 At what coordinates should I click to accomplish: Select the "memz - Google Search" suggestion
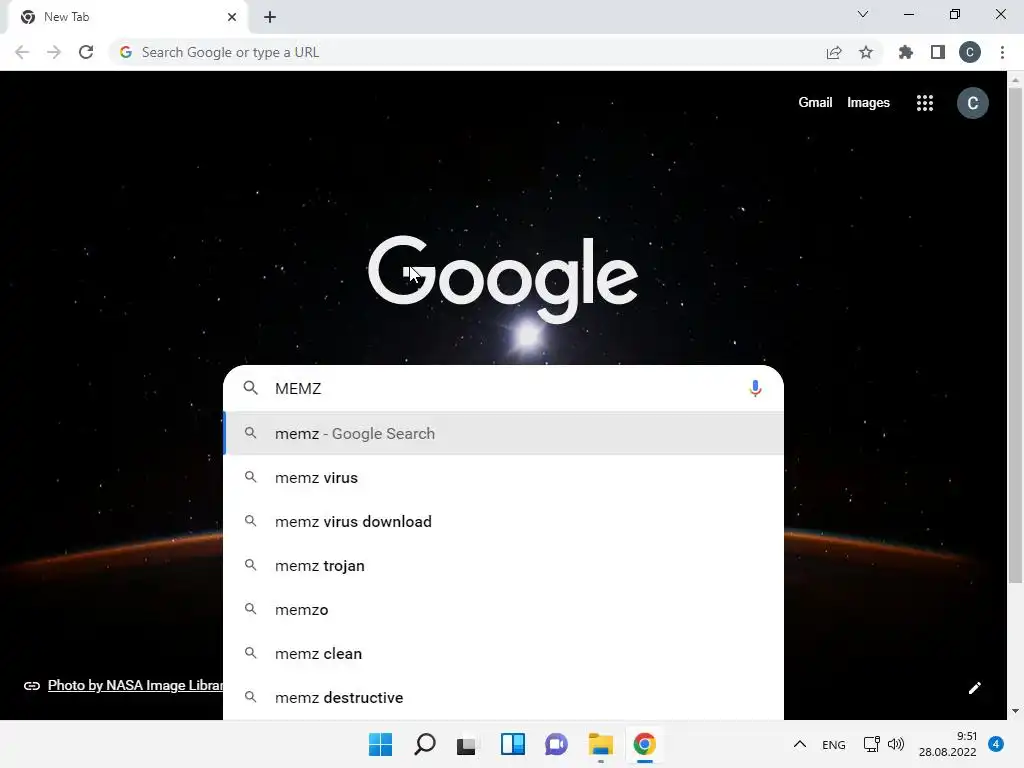(504, 434)
